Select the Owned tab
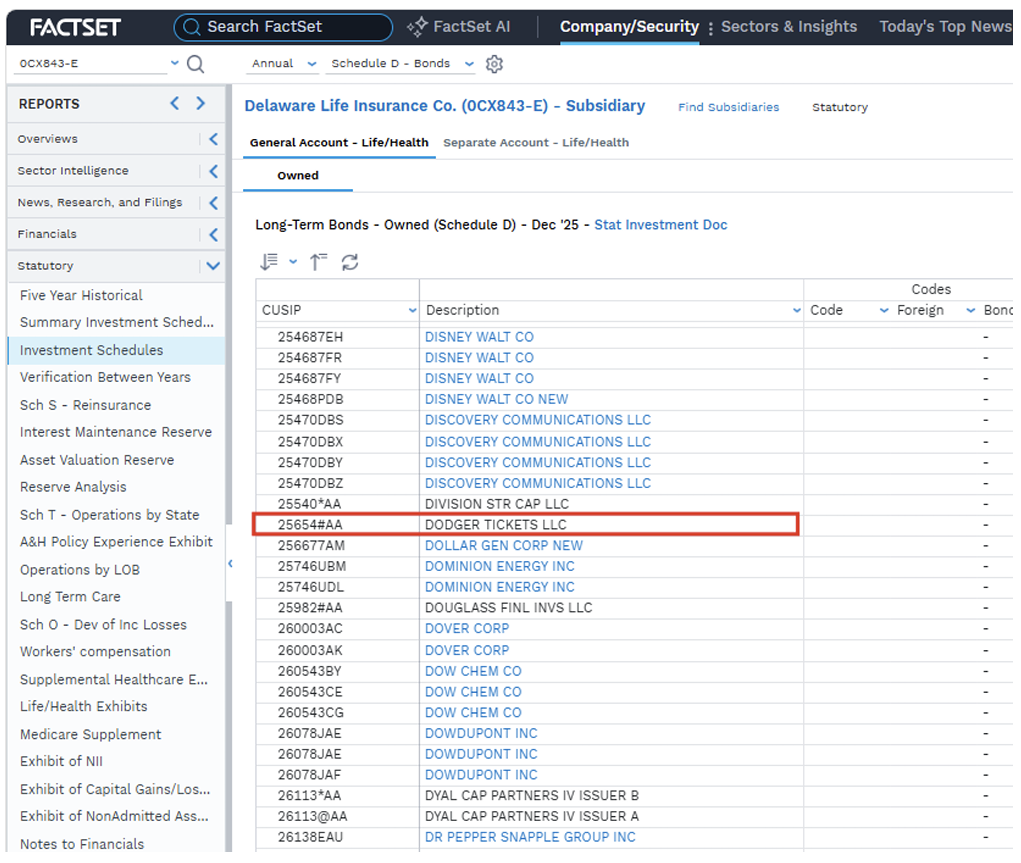The height and width of the screenshot is (863, 1021). point(298,175)
